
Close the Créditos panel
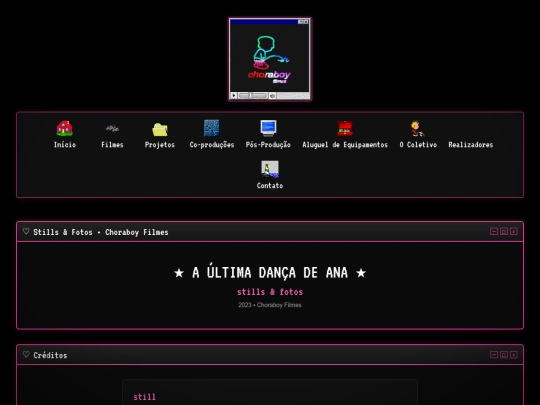[x=513, y=355]
